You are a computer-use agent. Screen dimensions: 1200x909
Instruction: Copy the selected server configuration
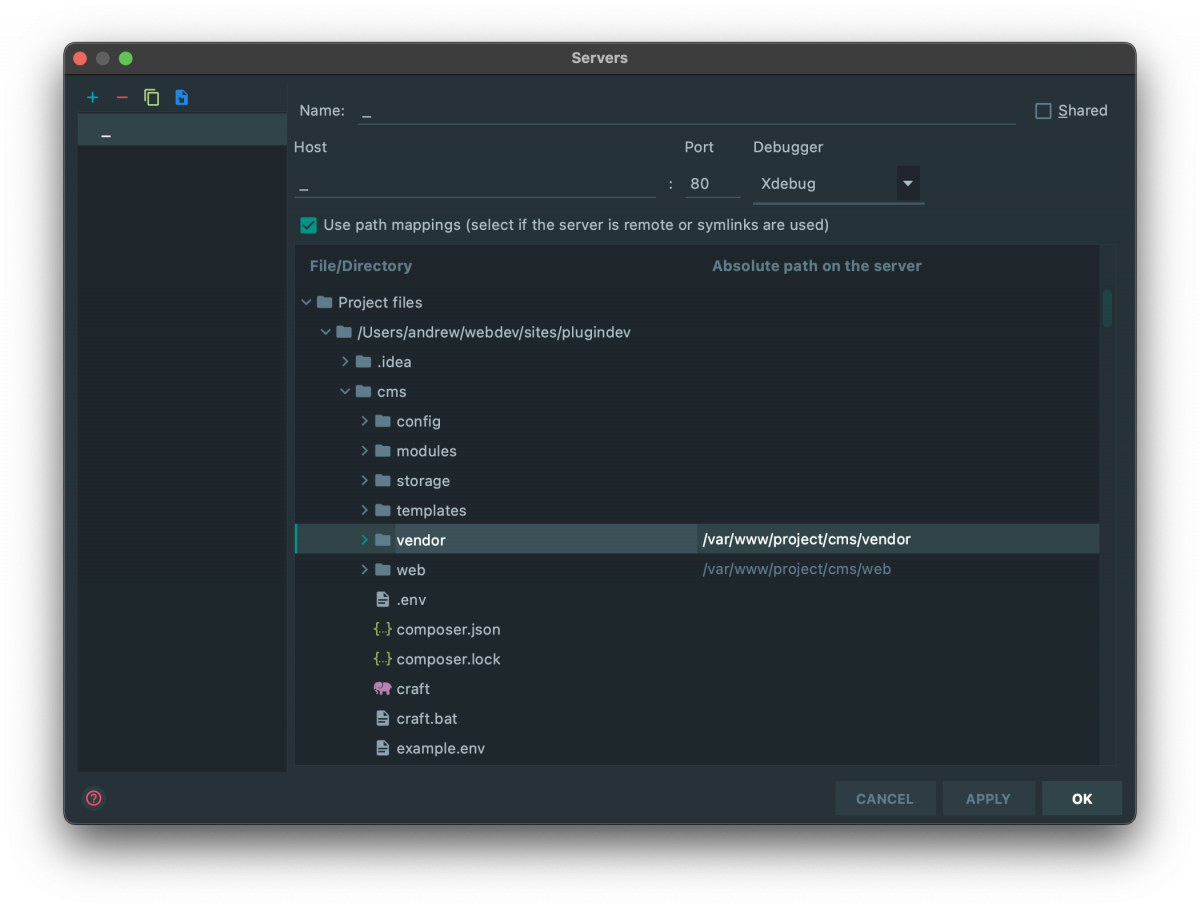click(152, 97)
